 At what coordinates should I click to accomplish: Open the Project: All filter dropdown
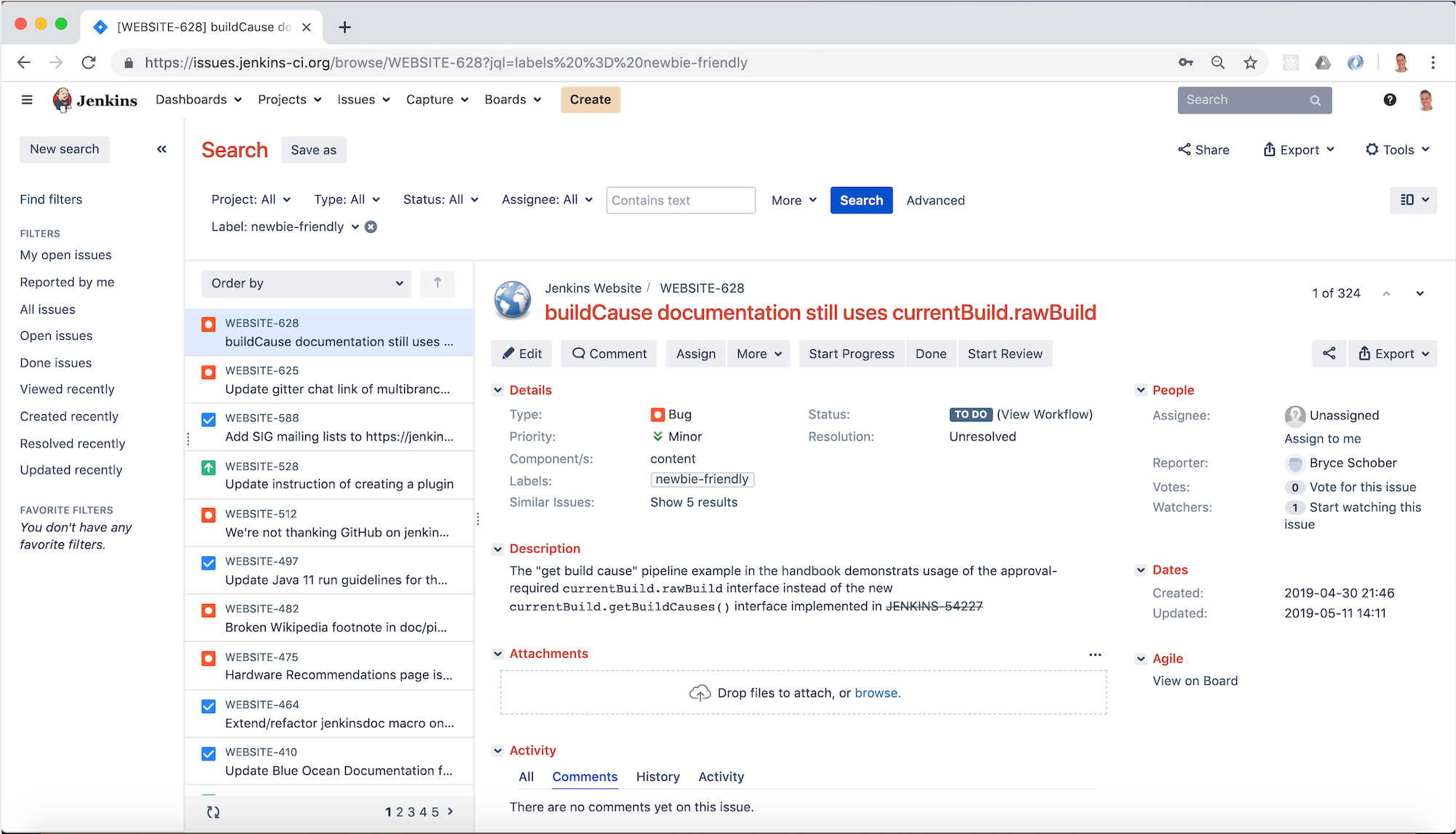pyautogui.click(x=248, y=199)
